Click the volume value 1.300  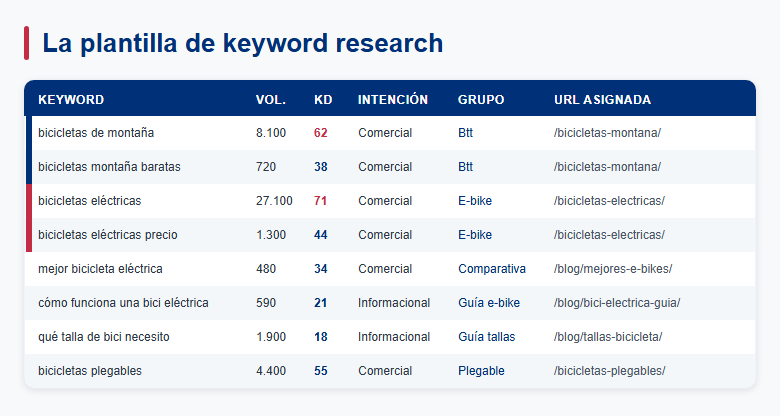tap(271, 235)
